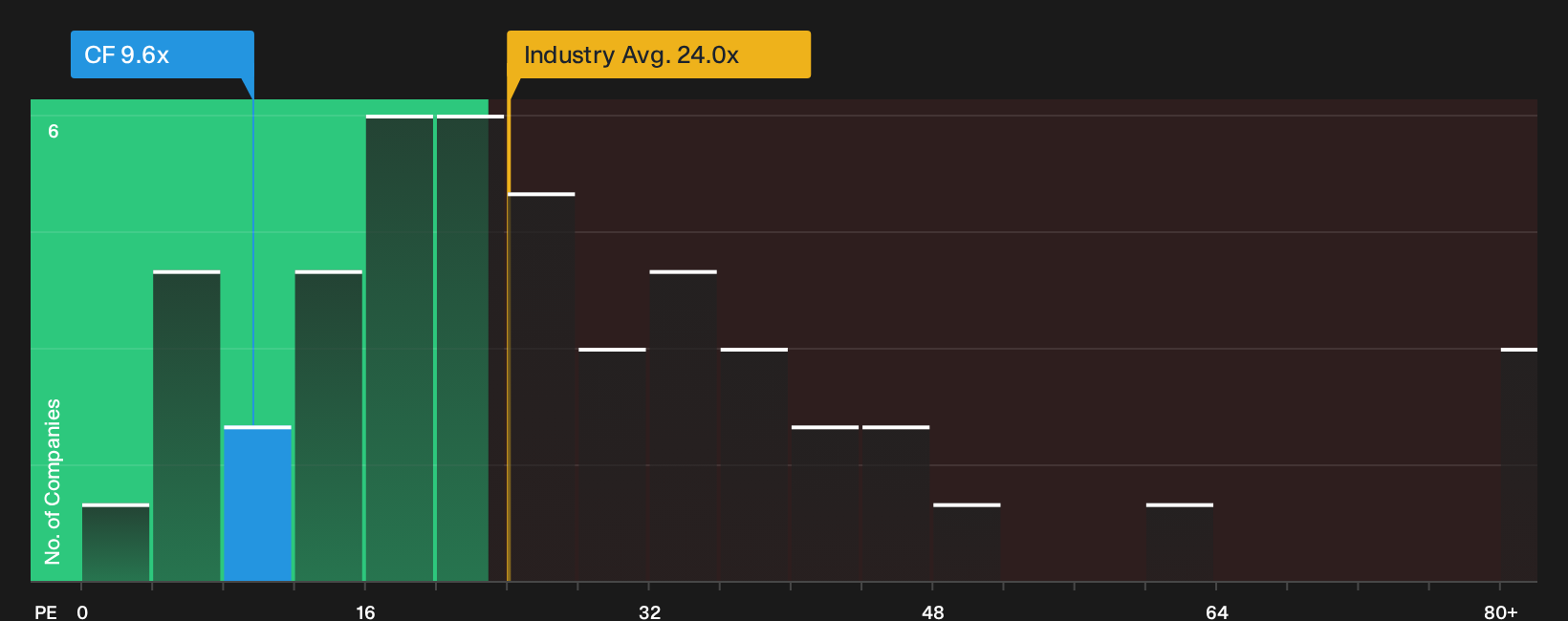Click the x-axis label 64
This screenshot has height=621, width=1568.
click(1216, 611)
